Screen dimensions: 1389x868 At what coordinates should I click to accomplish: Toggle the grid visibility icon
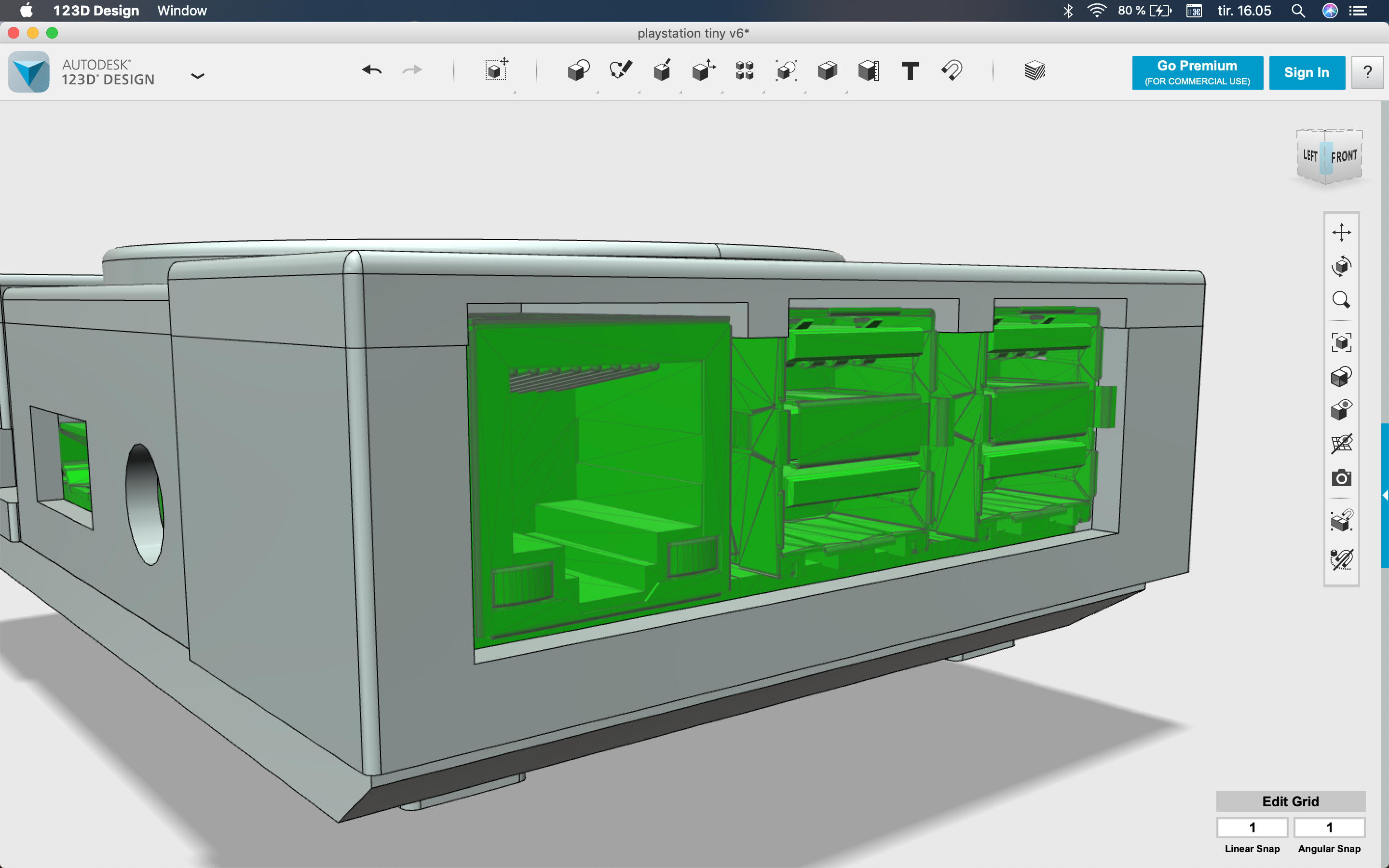tap(1341, 444)
